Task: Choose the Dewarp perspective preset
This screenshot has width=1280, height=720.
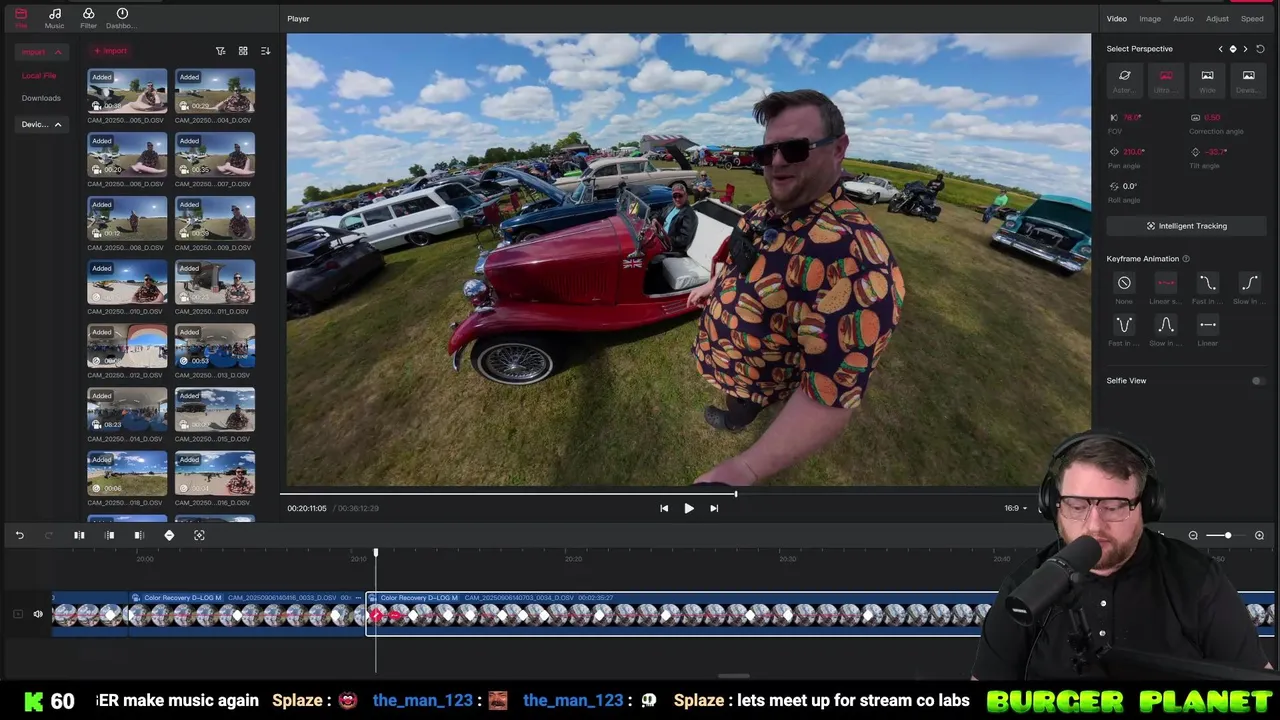Action: point(1248,79)
